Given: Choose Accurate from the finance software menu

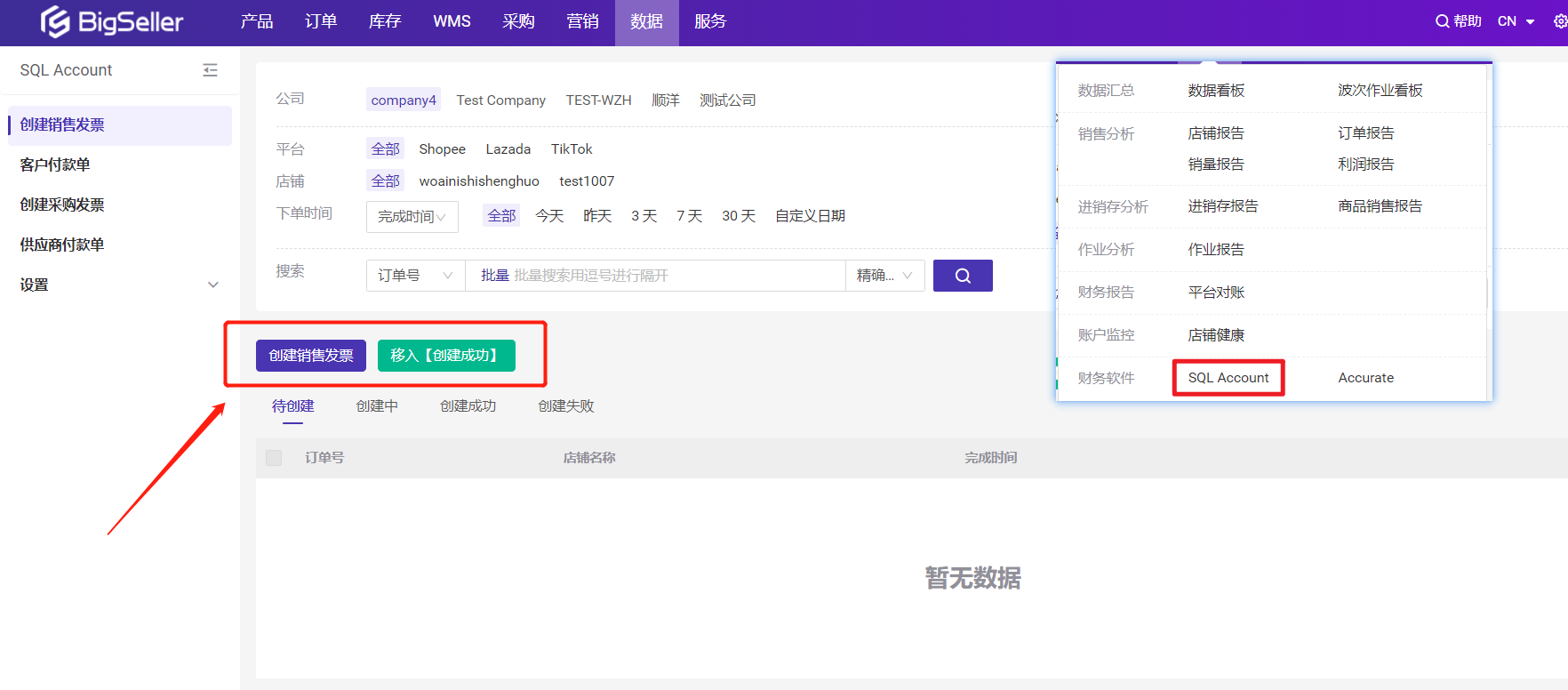Looking at the screenshot, I should point(1365,378).
